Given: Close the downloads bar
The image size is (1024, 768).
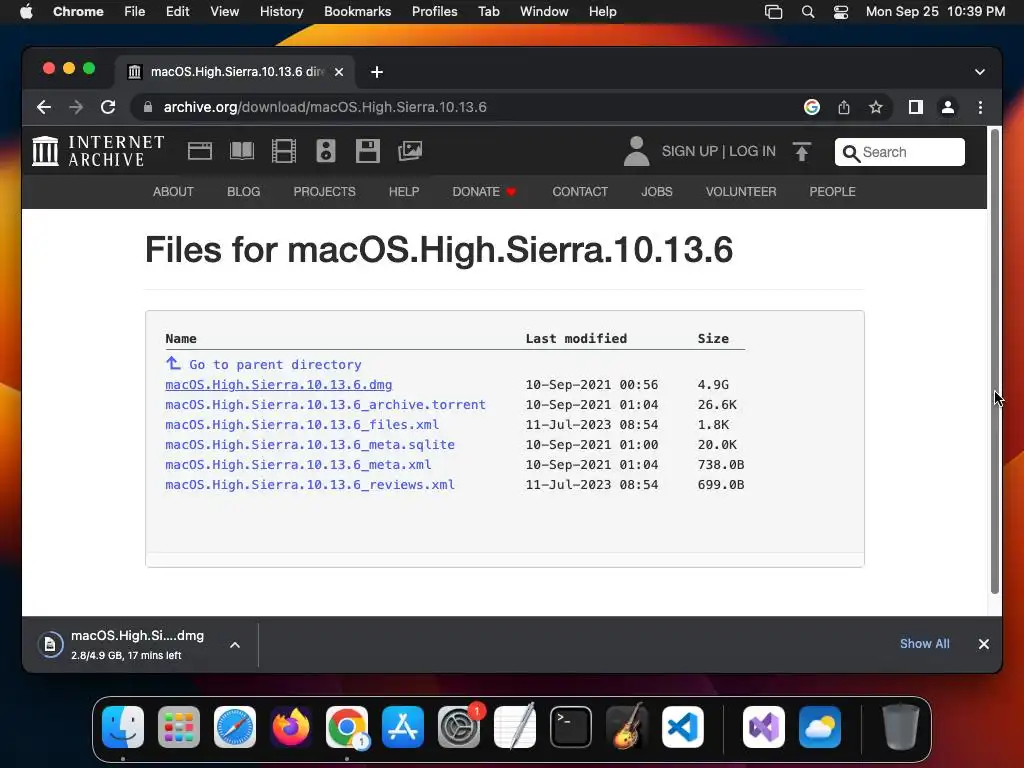Looking at the screenshot, I should [x=984, y=644].
